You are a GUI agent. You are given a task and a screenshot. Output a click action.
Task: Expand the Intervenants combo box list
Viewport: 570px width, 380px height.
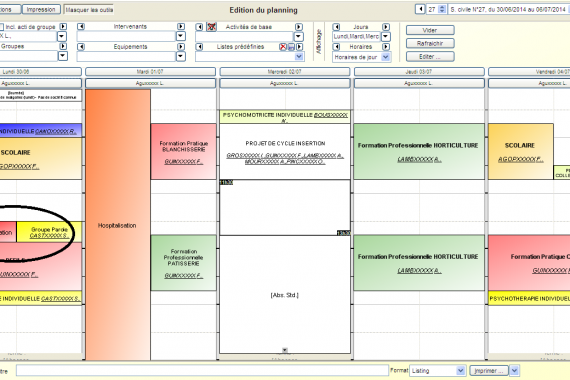coord(181,36)
